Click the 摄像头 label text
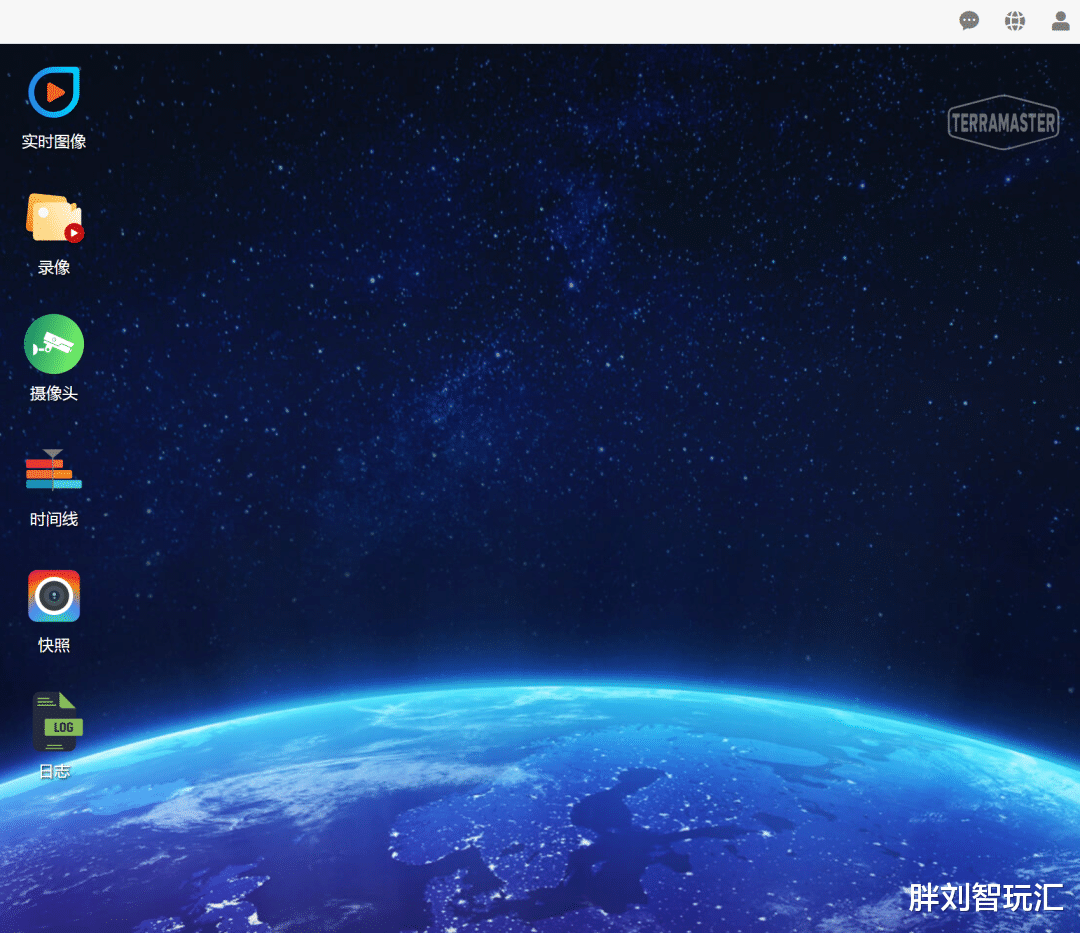The image size is (1080, 933). click(x=54, y=393)
